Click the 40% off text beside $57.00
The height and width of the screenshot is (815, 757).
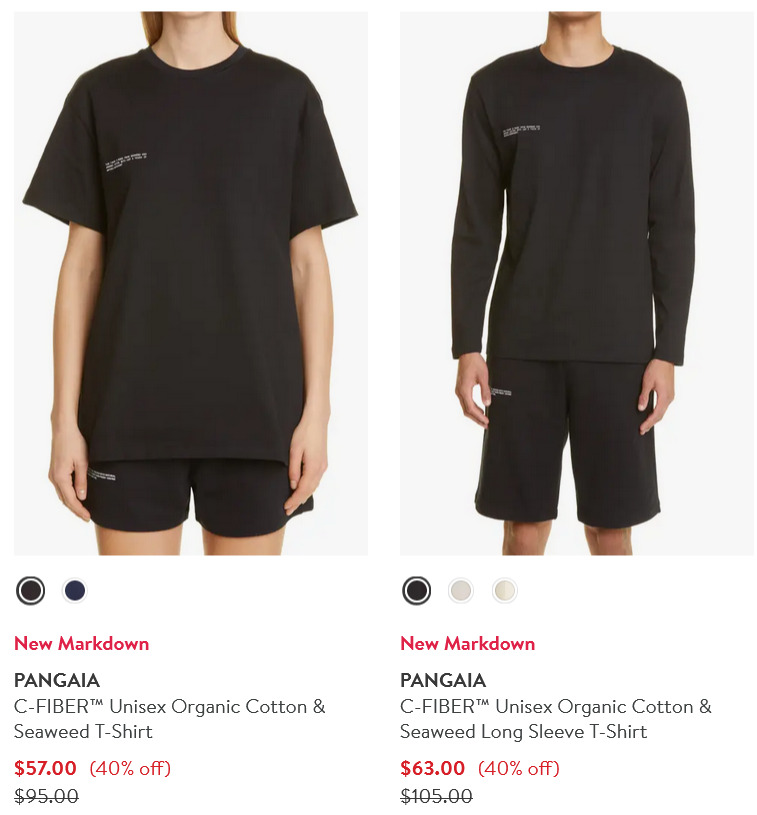tap(130, 768)
